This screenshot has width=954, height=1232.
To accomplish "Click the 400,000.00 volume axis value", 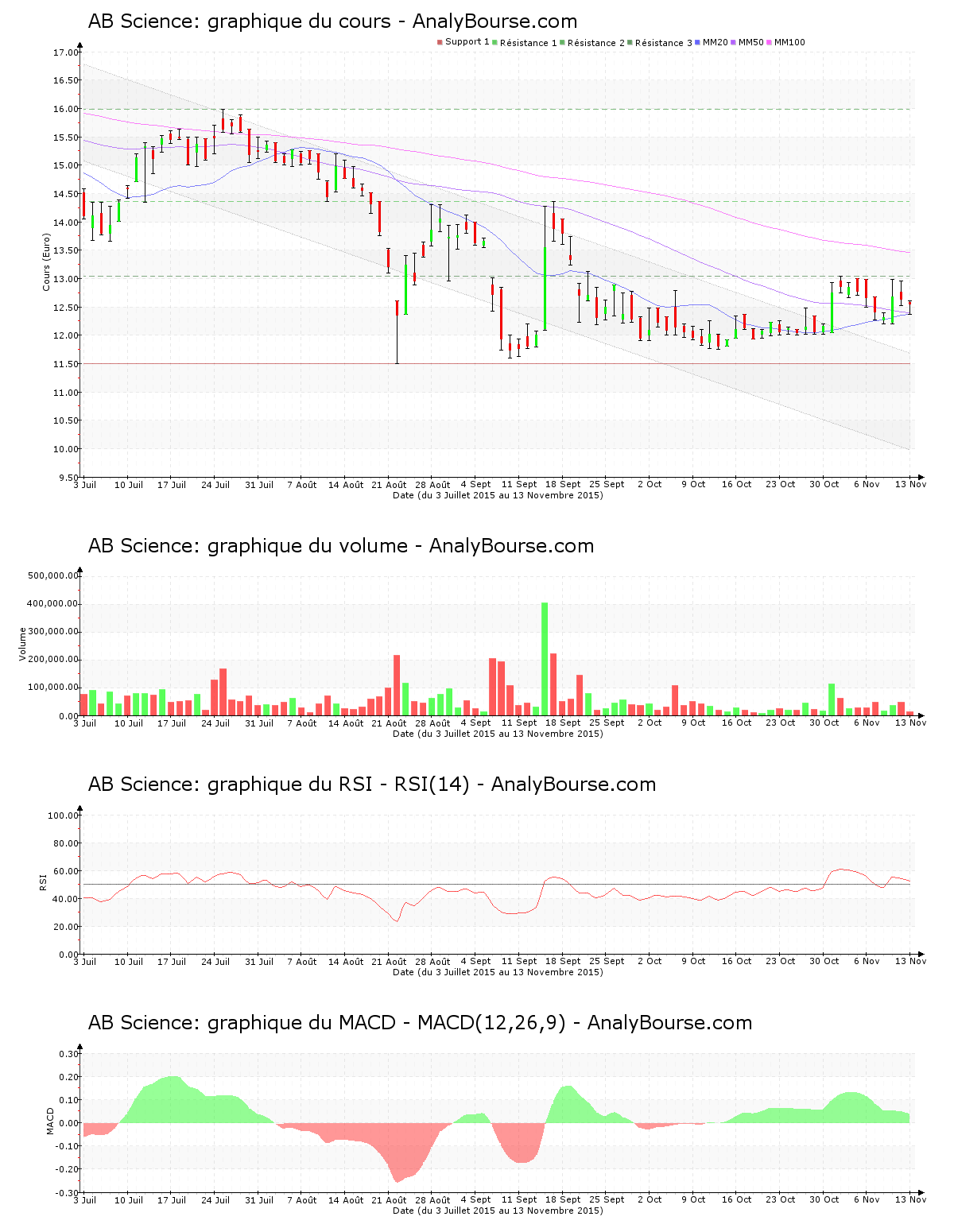I will 53,603.
